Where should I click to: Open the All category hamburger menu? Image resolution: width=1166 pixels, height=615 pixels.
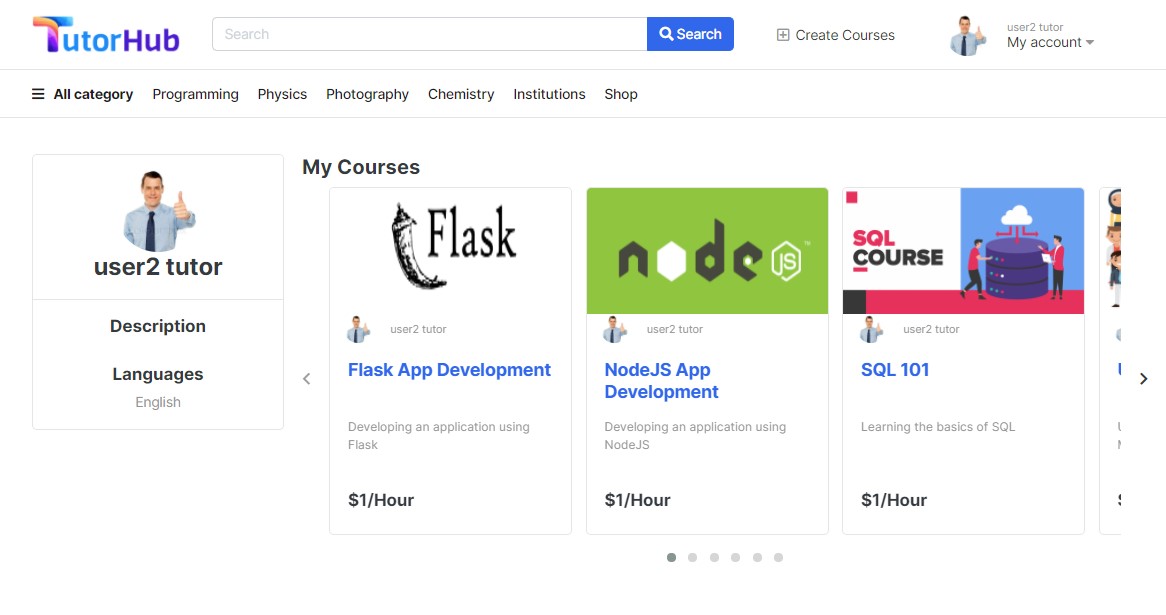pyautogui.click(x=38, y=94)
